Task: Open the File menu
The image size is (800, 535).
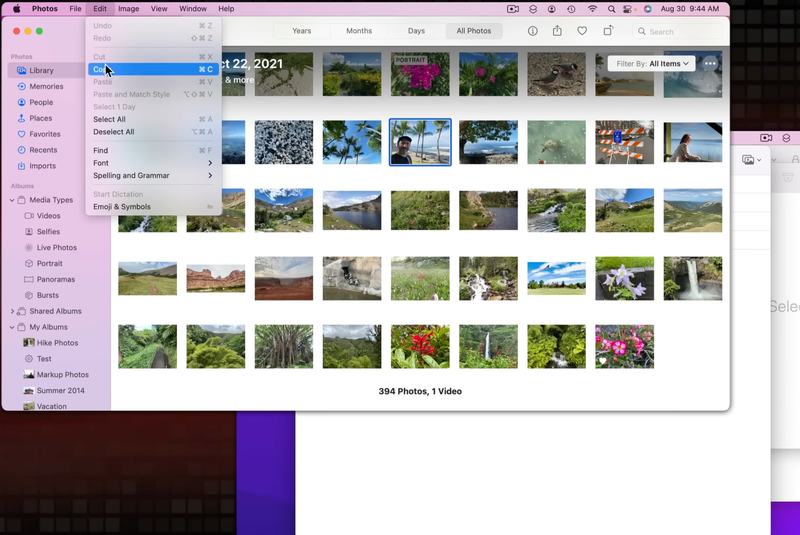Action: coord(75,9)
